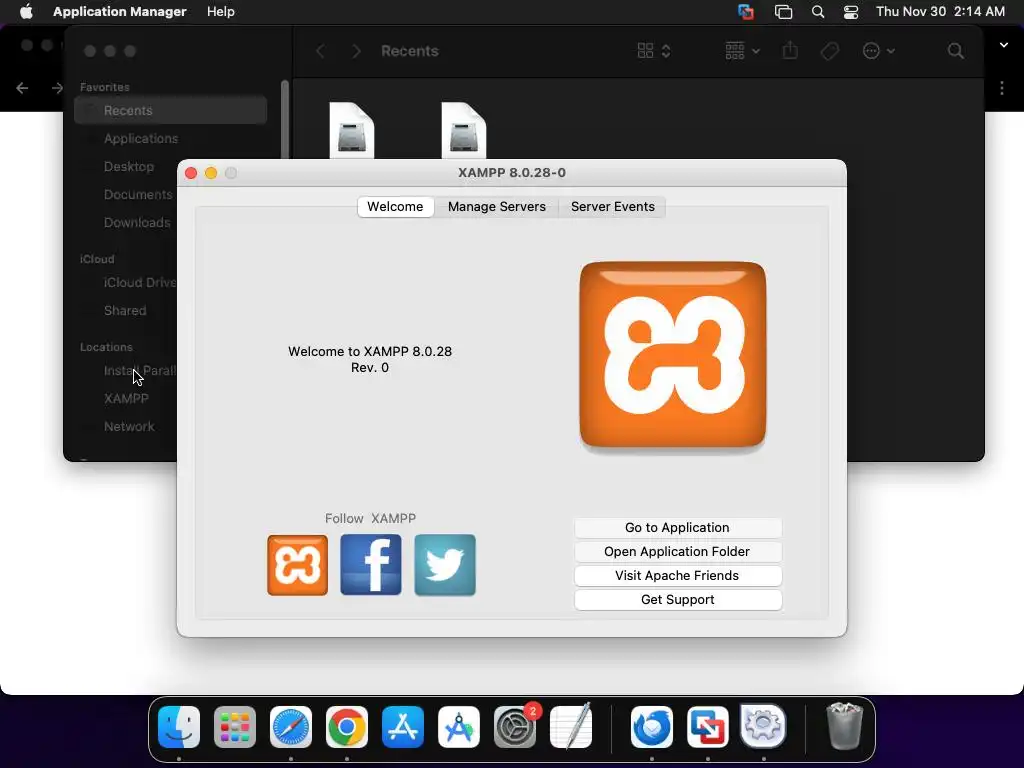Select Shared in Finder sidebar
The height and width of the screenshot is (768, 1024).
125,311
